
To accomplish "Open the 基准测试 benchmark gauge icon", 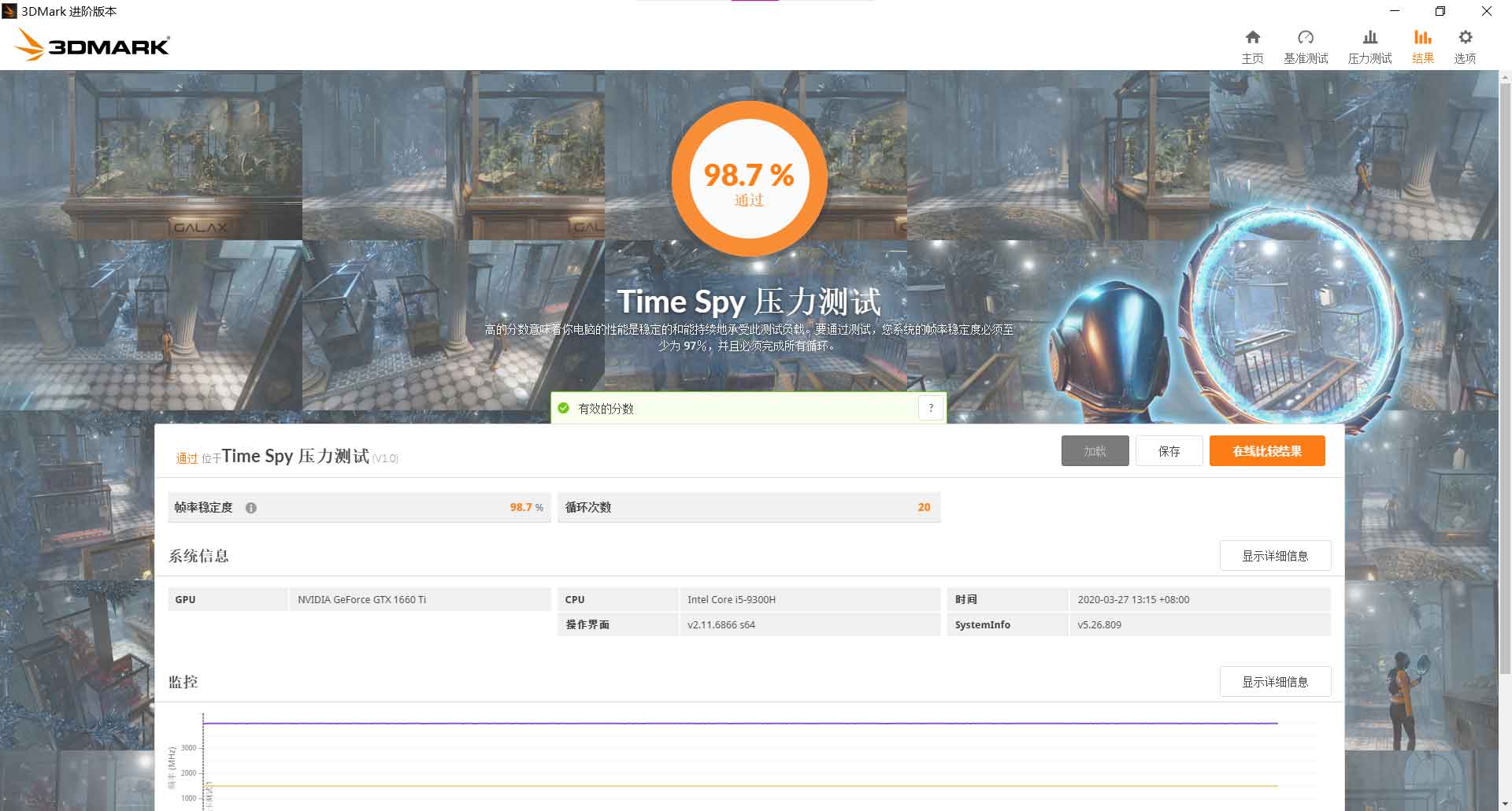I will coord(1306,37).
